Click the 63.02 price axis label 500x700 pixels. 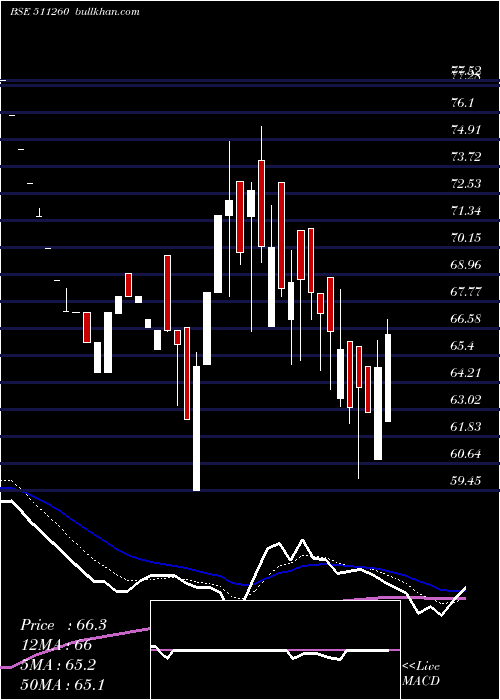pos(466,400)
